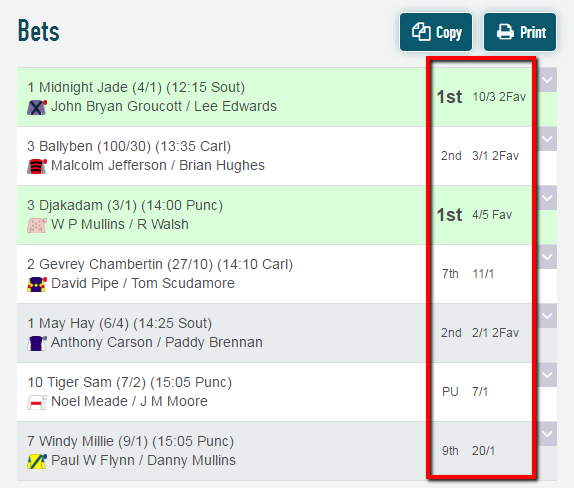Click the Print button

520,32
